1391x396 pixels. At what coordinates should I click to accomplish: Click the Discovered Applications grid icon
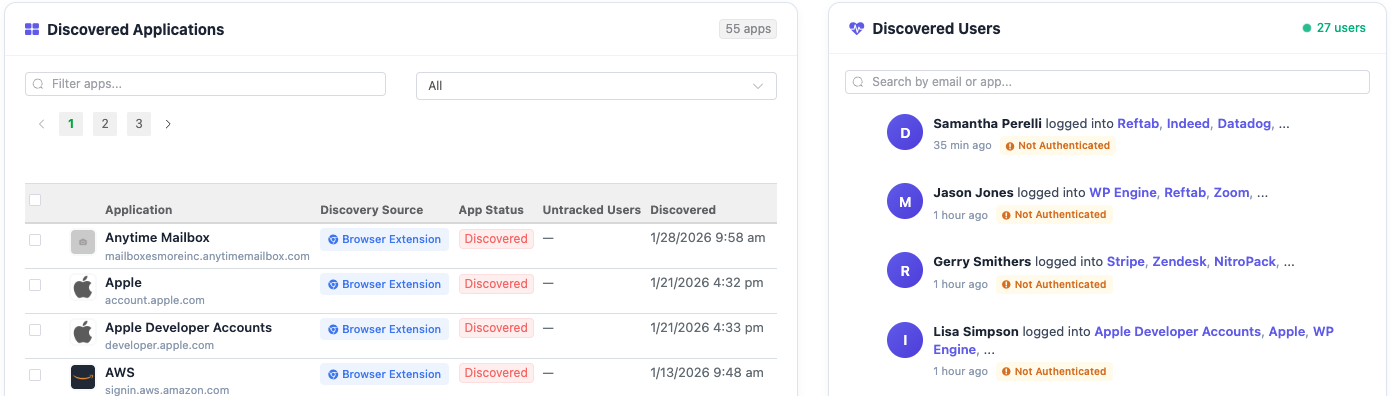32,30
